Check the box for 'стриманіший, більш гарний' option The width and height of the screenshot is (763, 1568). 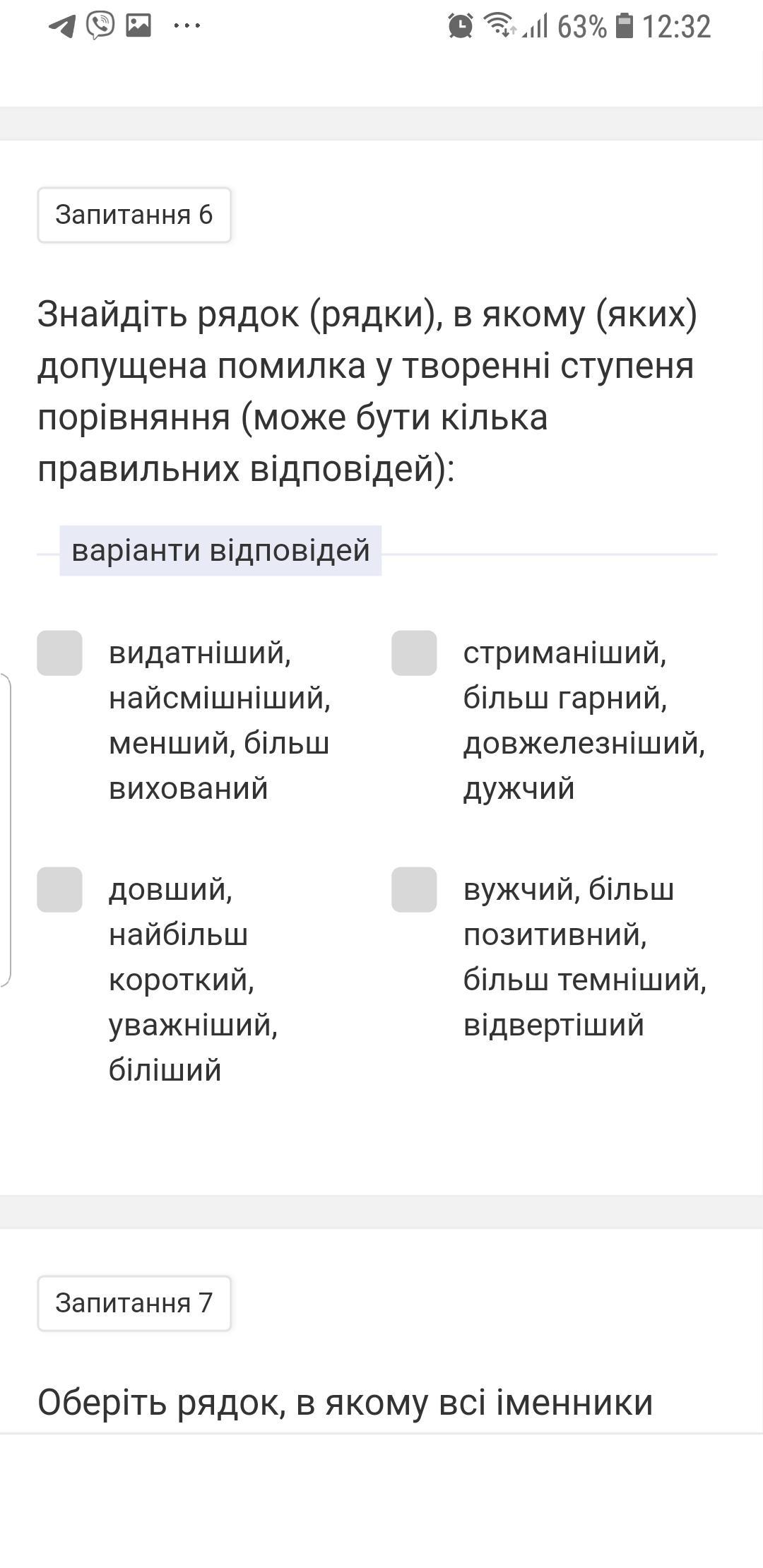[414, 653]
